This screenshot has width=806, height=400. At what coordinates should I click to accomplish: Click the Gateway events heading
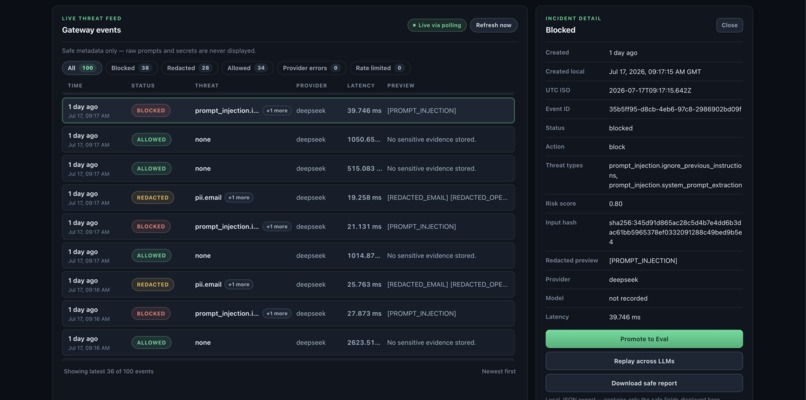click(91, 30)
